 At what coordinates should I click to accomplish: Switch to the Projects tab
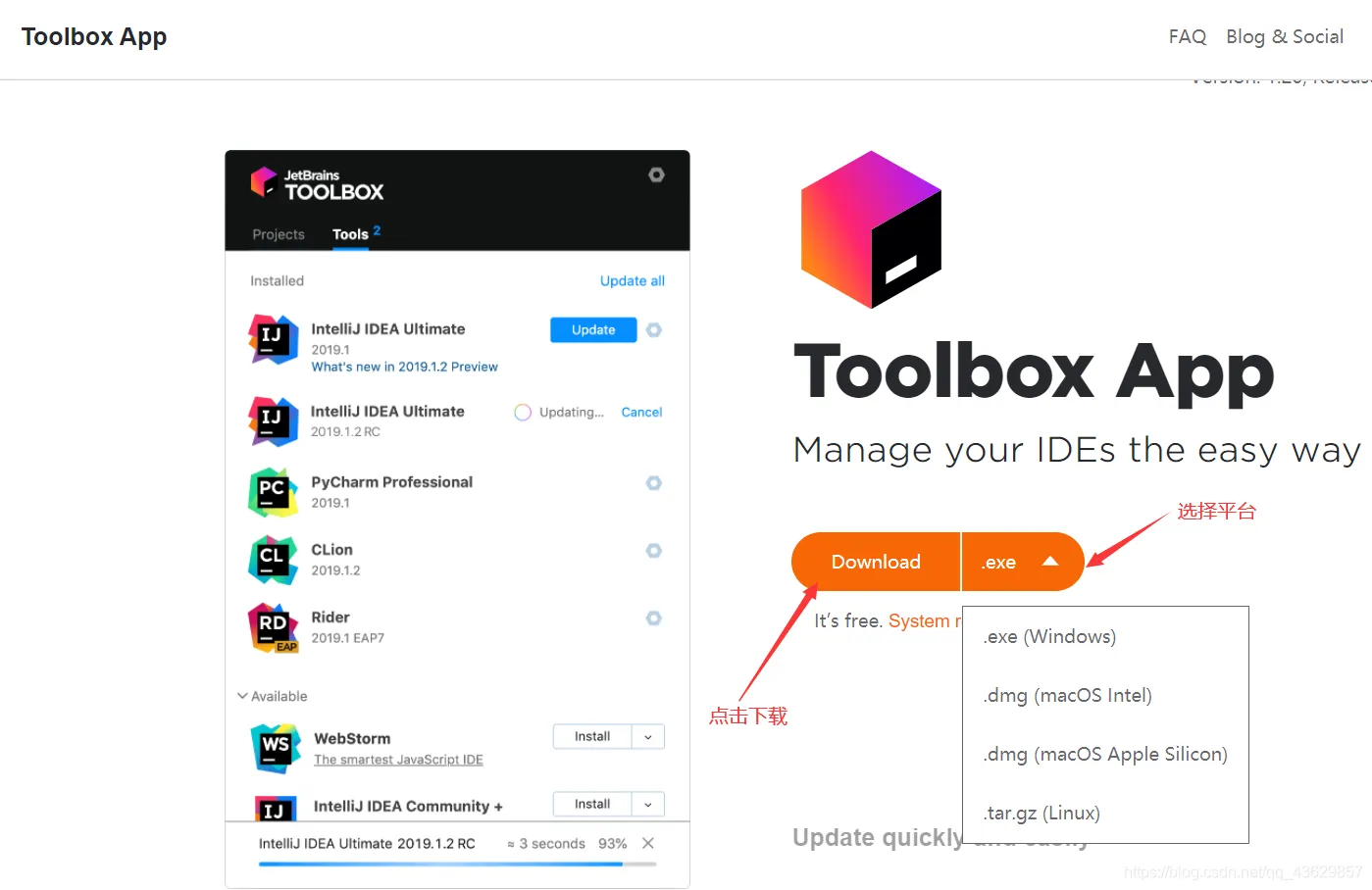[x=279, y=234]
